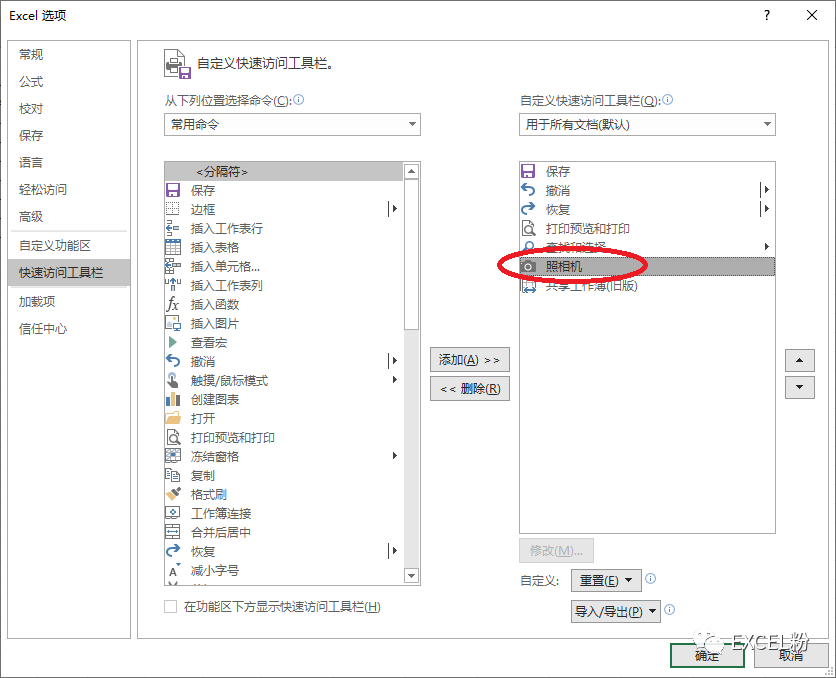This screenshot has width=836, height=678.
Task: Open the 用于所有文档 toolbar scope dropdown
Action: pyautogui.click(x=647, y=125)
